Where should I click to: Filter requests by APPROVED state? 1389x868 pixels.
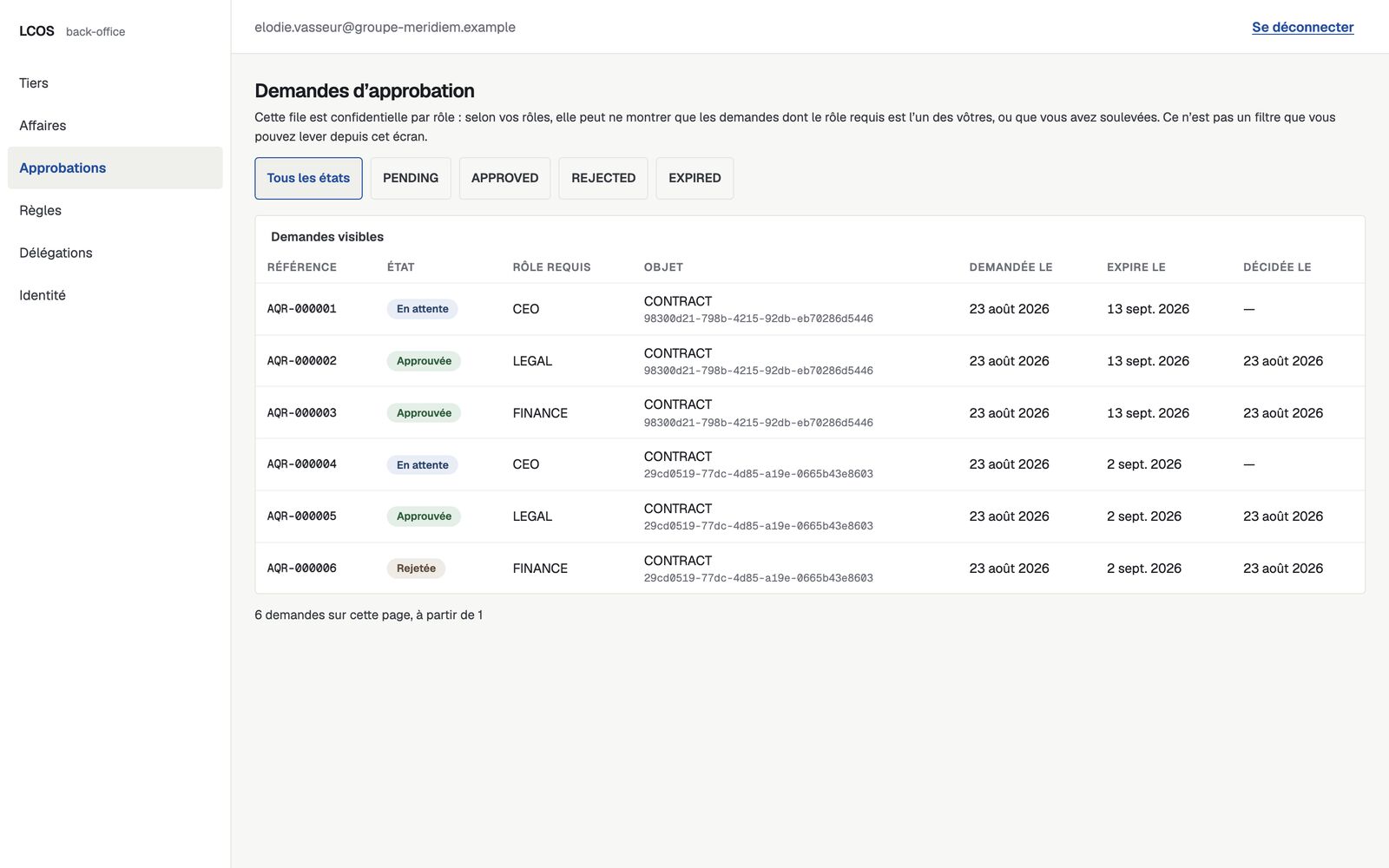pyautogui.click(x=504, y=178)
